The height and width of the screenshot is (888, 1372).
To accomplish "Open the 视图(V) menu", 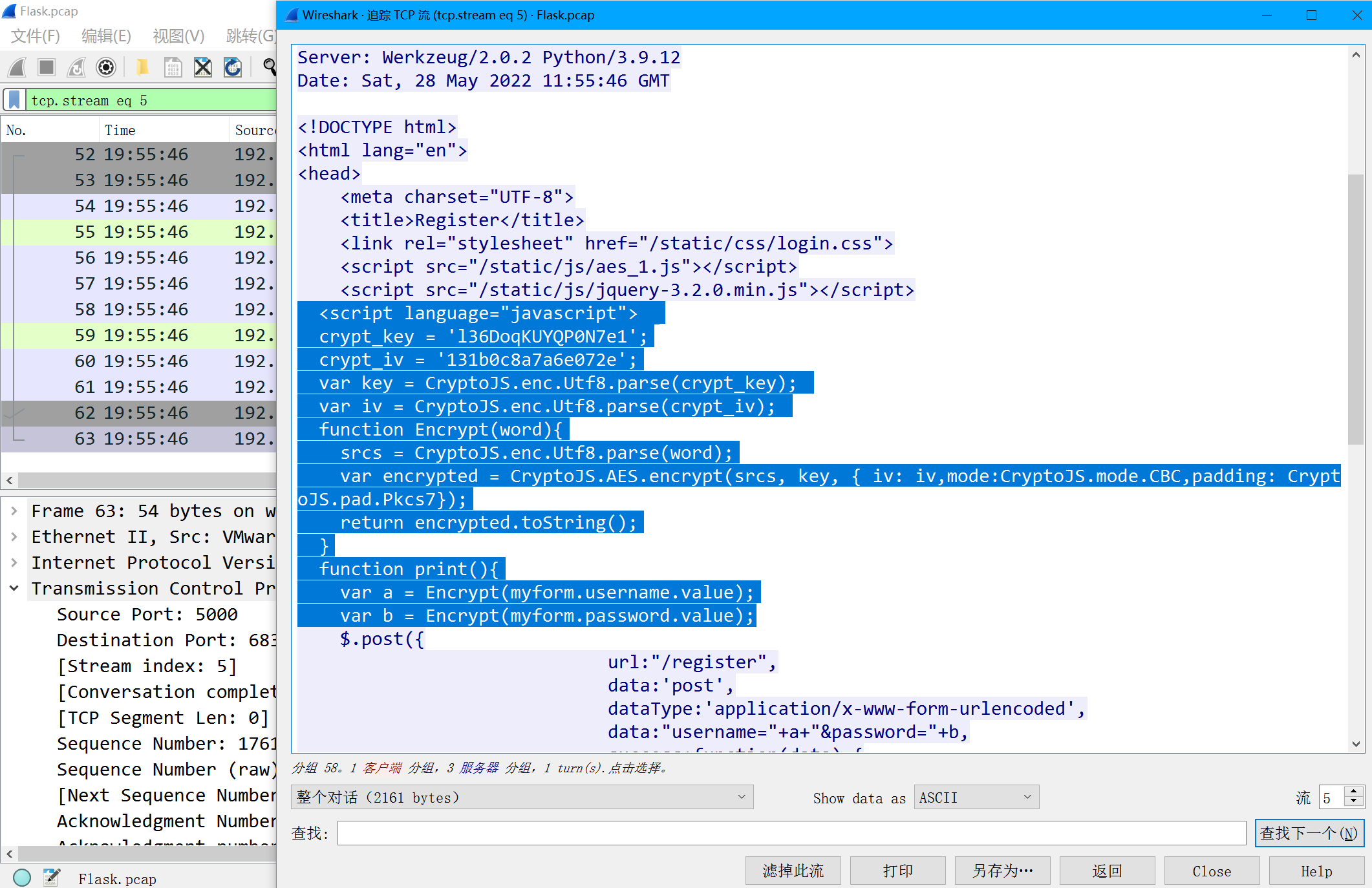I will click(178, 36).
